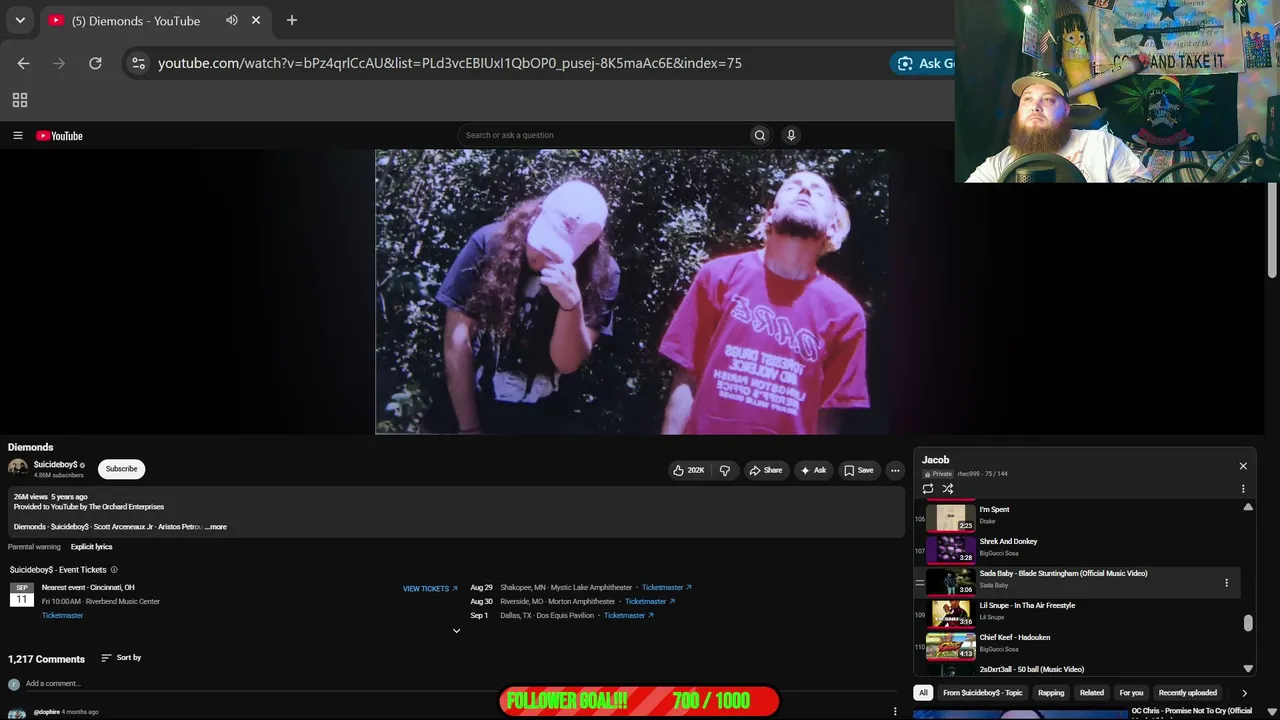Screen dimensions: 1280x720
Task: Mute the Diemonds tab audio
Action: click(232, 20)
